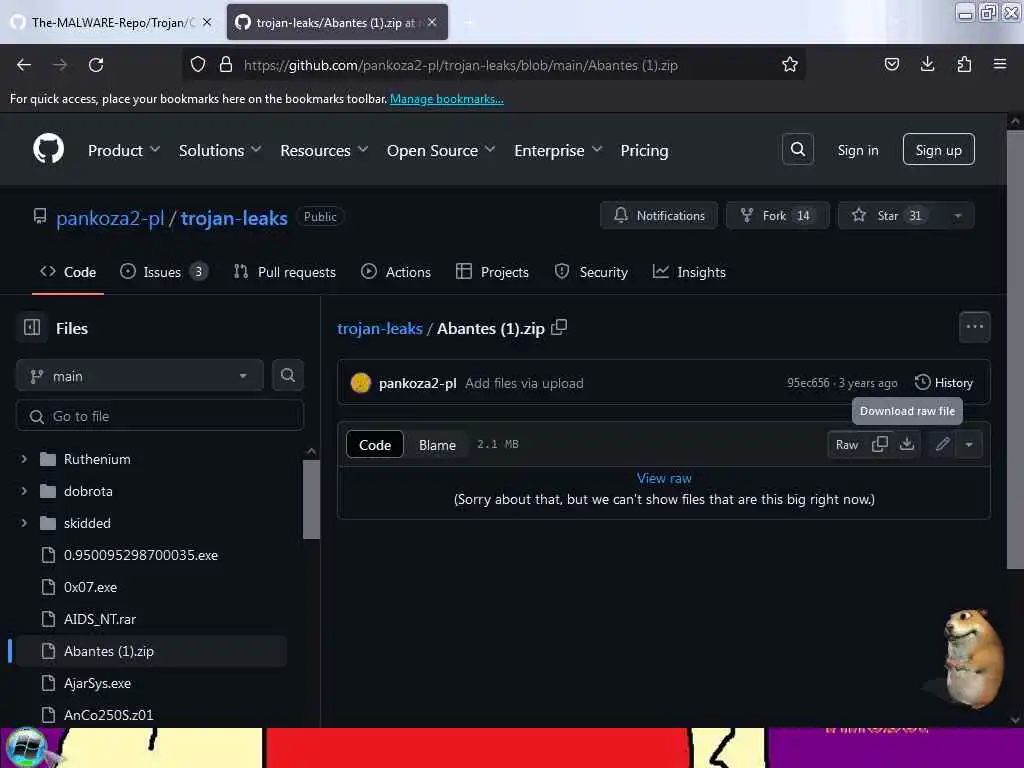Screen dimensions: 1024x768
Task: Open the file History link
Action: coord(944,383)
